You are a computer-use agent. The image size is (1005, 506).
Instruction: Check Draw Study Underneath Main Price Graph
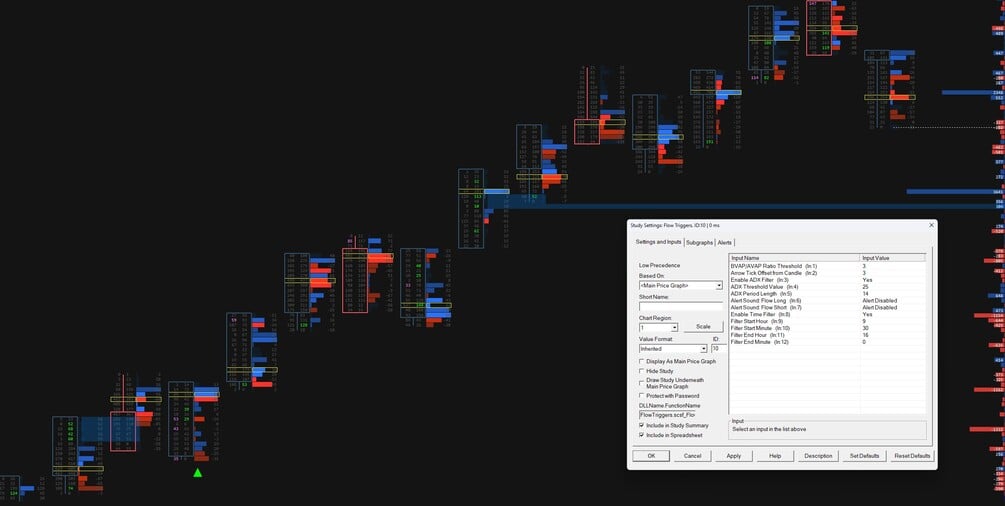642,383
